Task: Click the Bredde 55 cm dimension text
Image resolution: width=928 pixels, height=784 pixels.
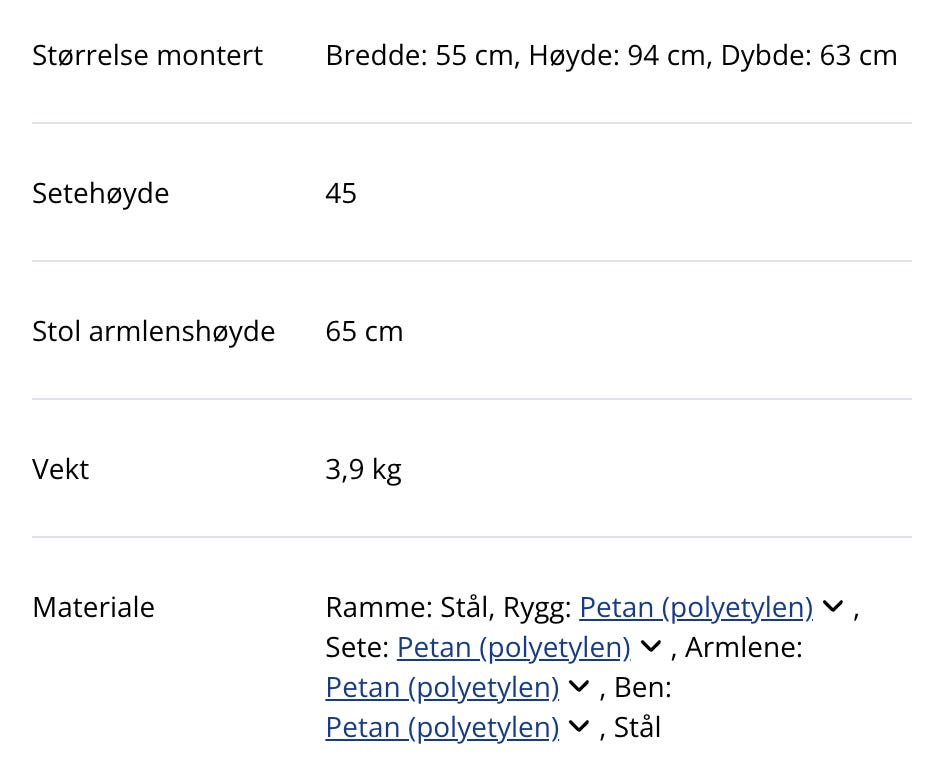Action: pos(416,55)
